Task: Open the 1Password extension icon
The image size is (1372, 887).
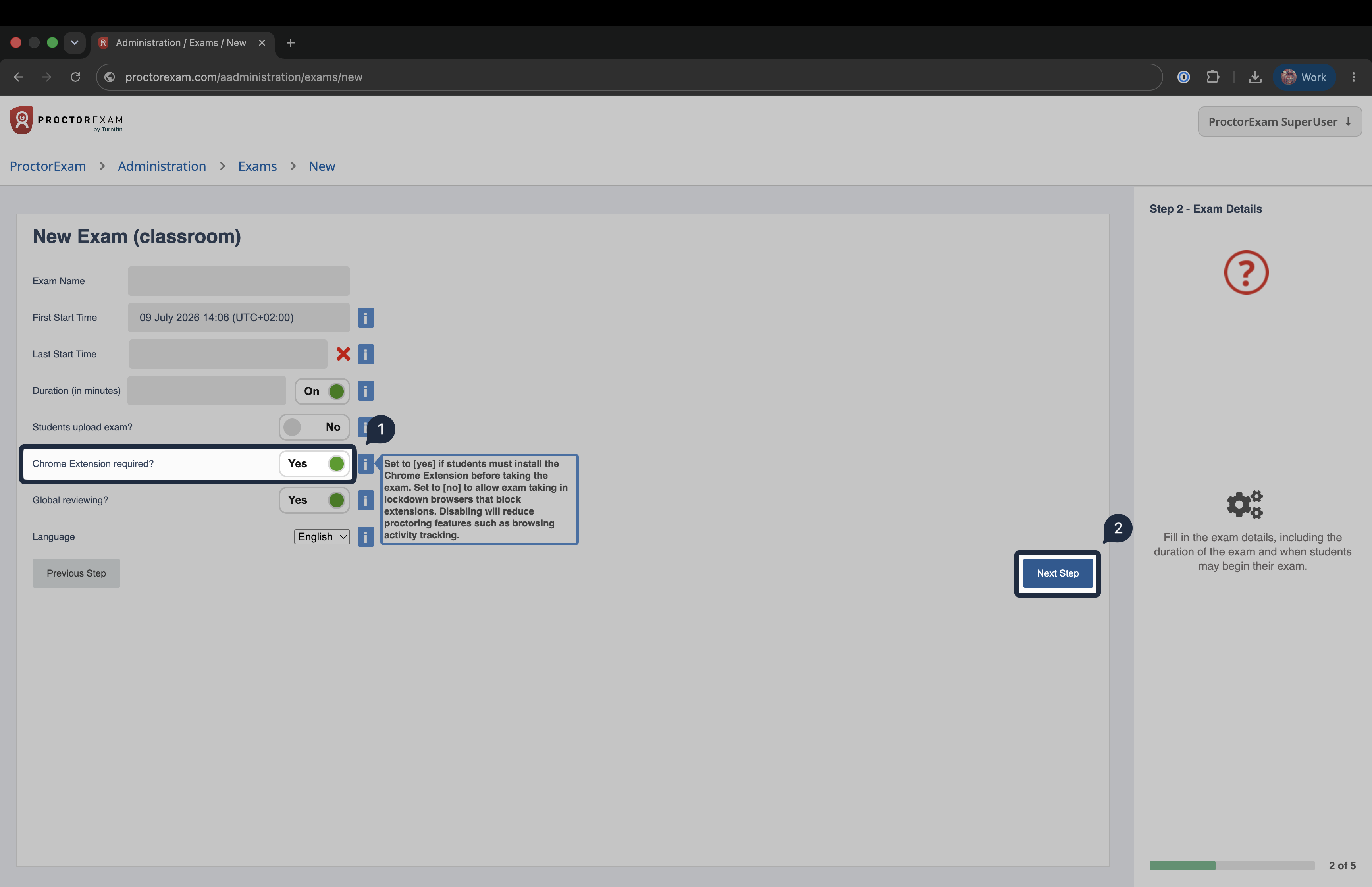Action: click(1184, 77)
